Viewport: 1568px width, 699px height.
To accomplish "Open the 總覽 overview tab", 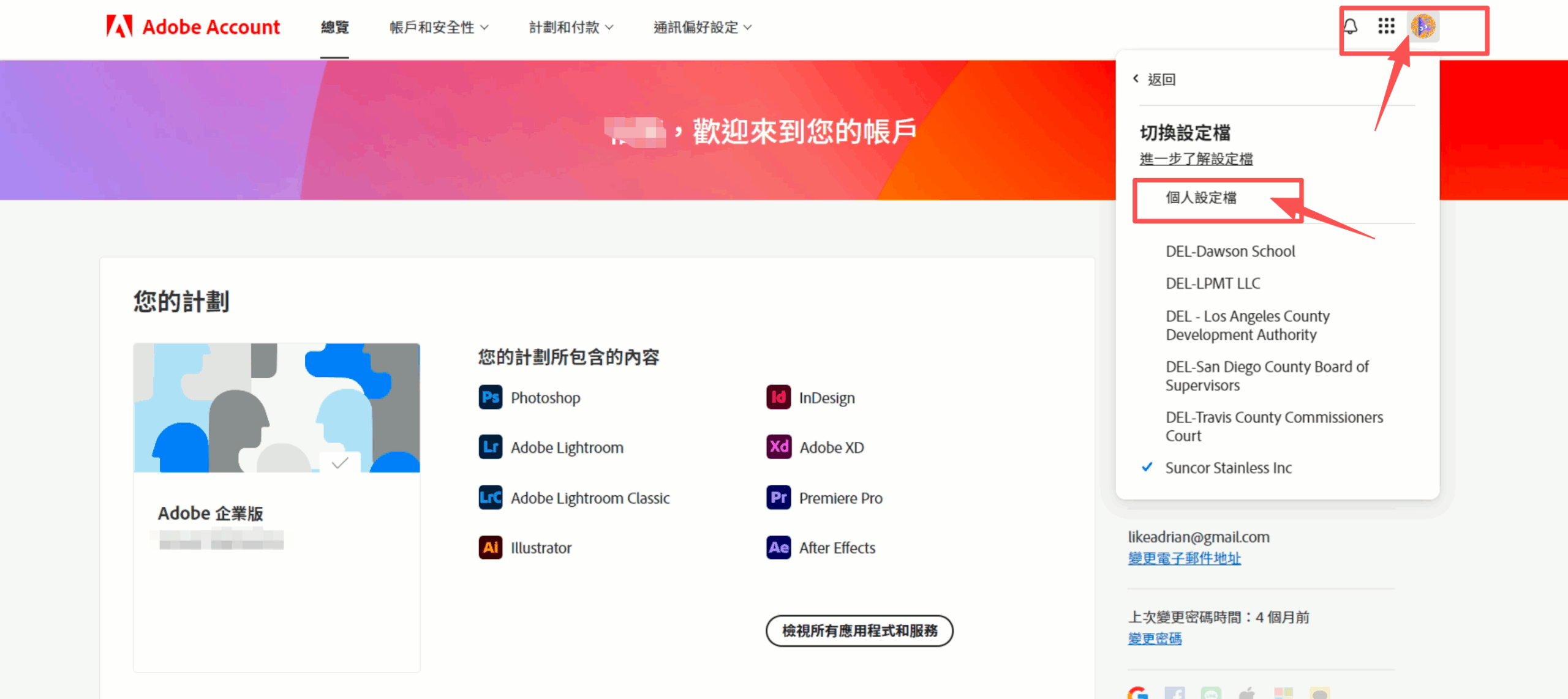I will coord(334,27).
